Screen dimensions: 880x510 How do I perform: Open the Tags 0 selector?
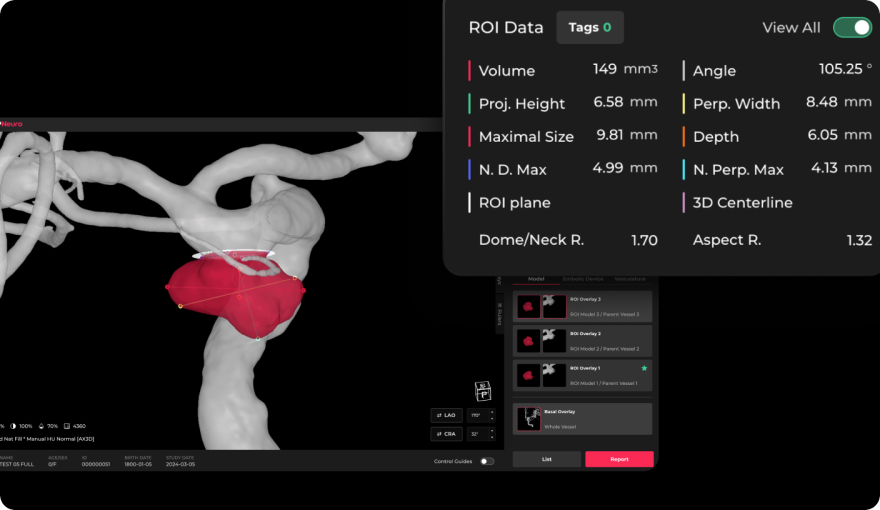(x=589, y=28)
